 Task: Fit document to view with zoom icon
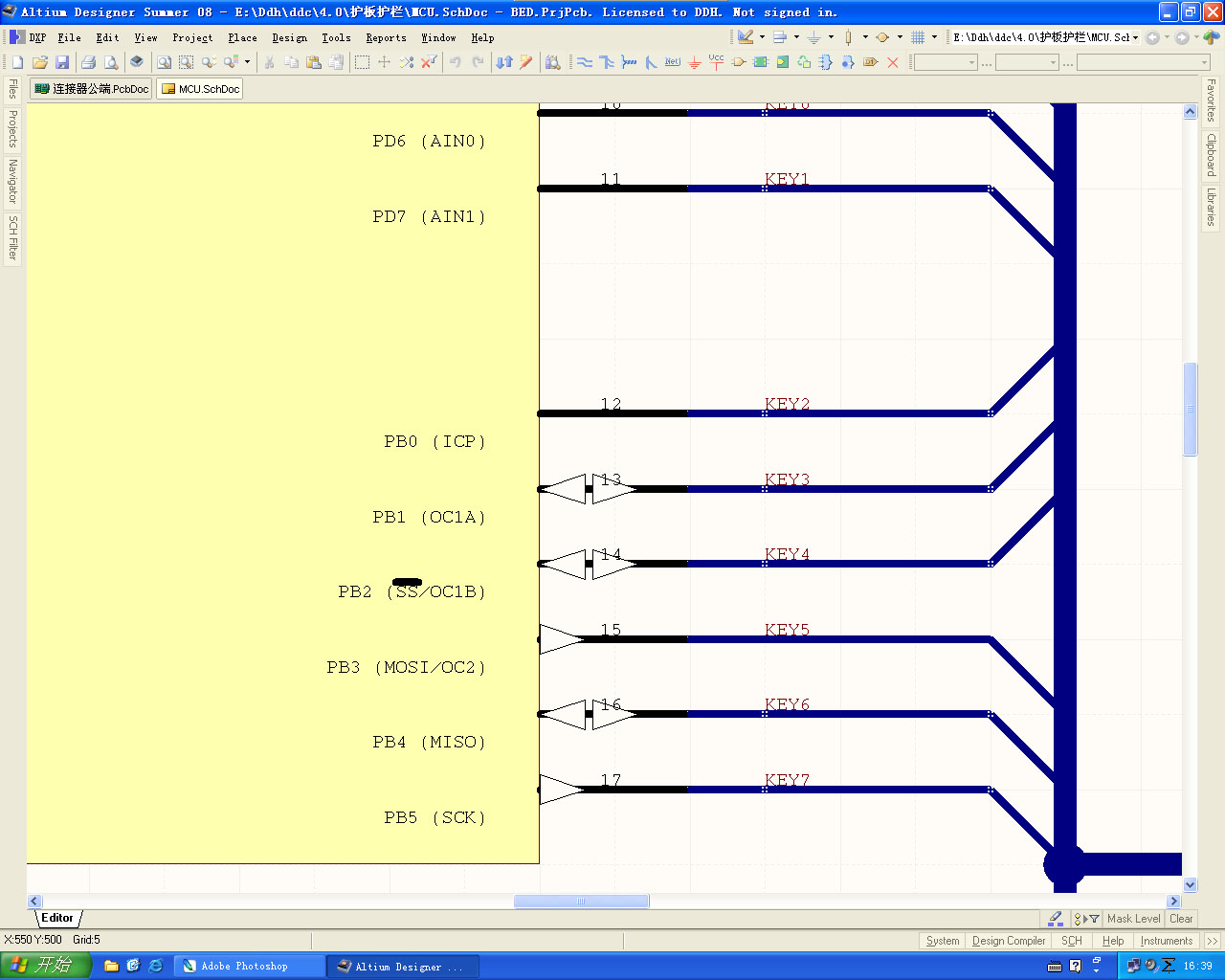coord(164,62)
